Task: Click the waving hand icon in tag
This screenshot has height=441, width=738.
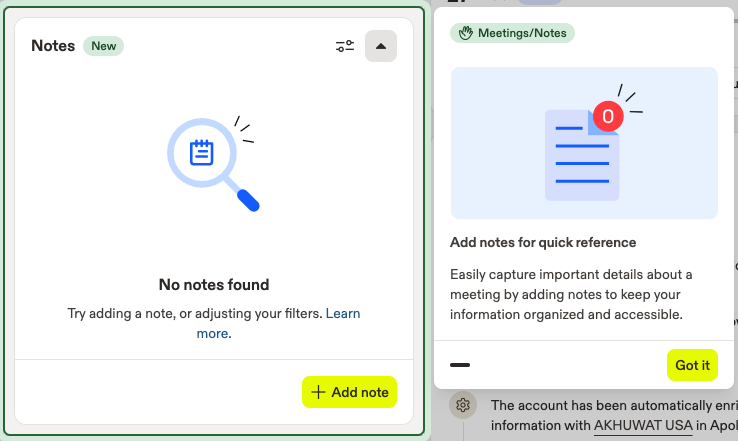Action: coord(465,33)
